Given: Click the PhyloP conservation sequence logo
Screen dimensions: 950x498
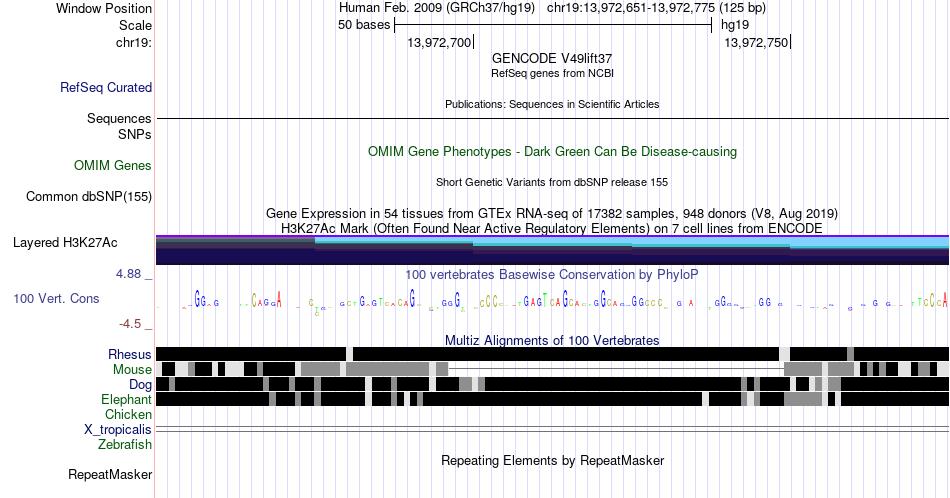Looking at the screenshot, I should coord(552,300).
